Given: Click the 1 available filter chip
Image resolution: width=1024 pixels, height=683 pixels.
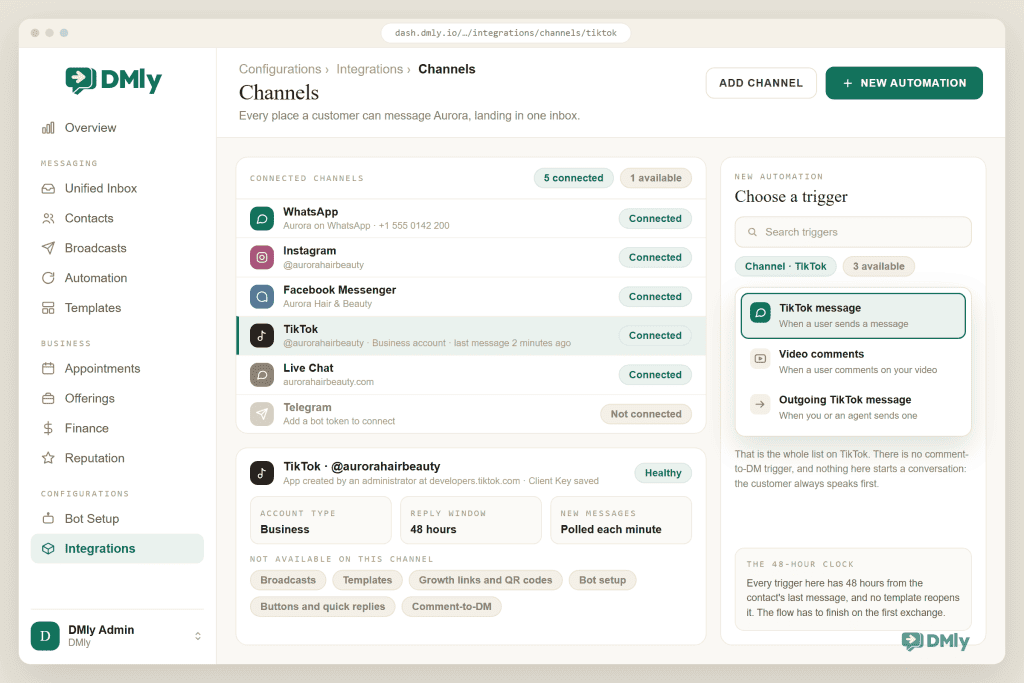Looking at the screenshot, I should 656,178.
